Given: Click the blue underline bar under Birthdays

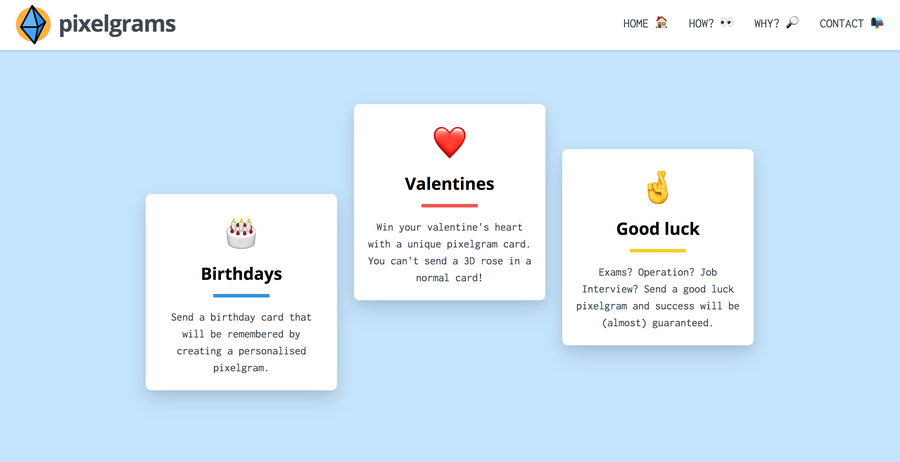Looking at the screenshot, I should point(241,296).
